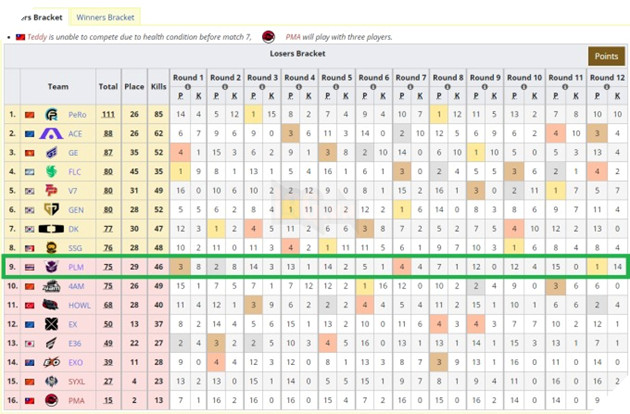Click PeRo's total score 111
Screen dimensions: 630x414
coord(107,115)
